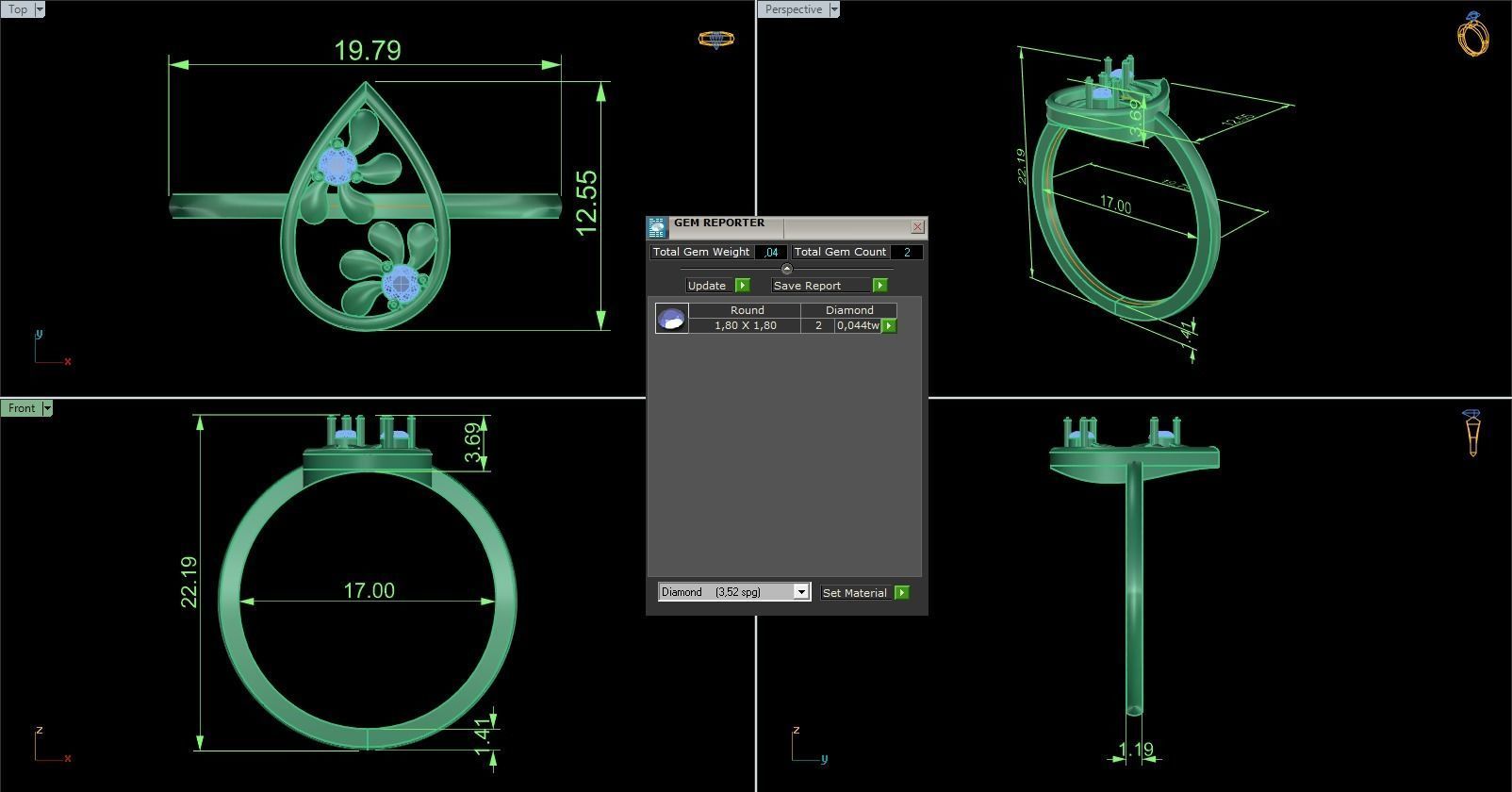Click the ring icon in the Perspective viewport corner
This screenshot has height=792, width=1512.
[x=1472, y=34]
